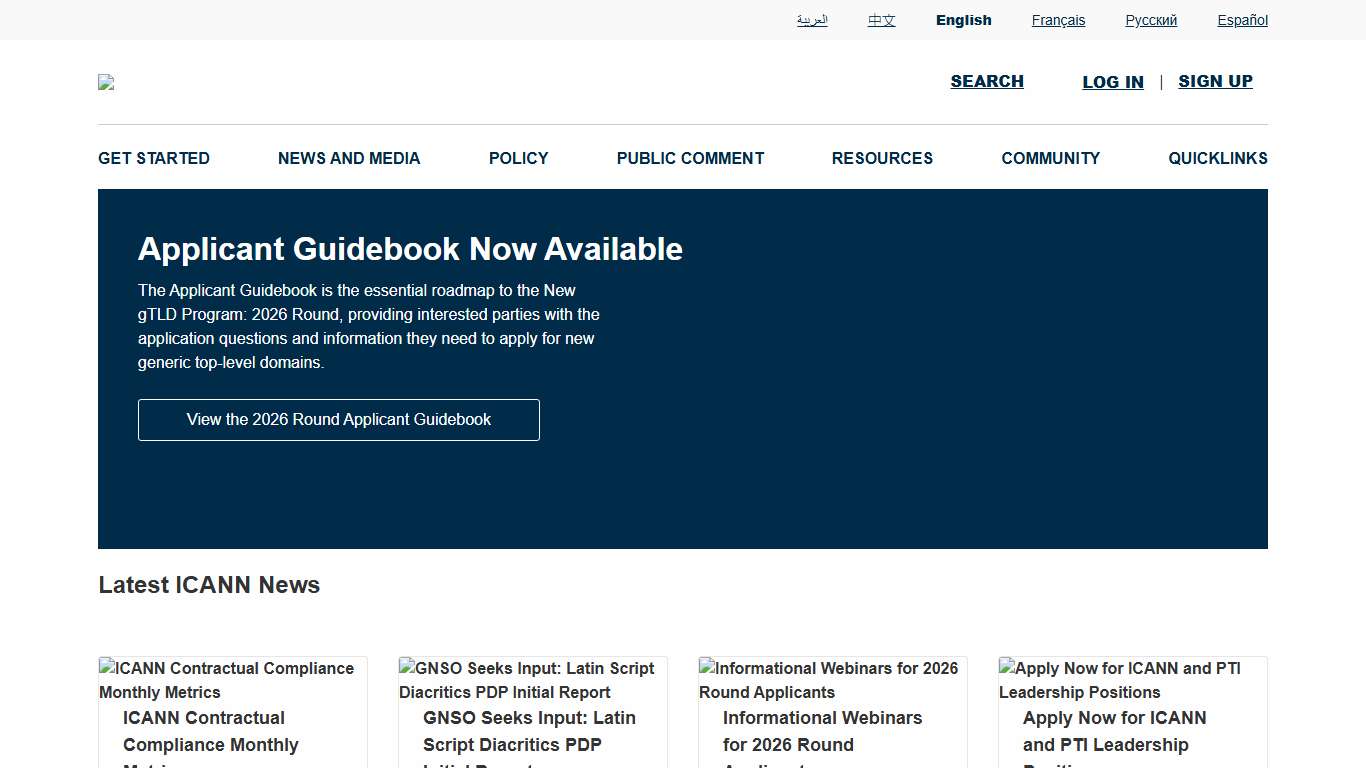Switch the site language to العربية
This screenshot has height=768, width=1366.
coord(812,20)
